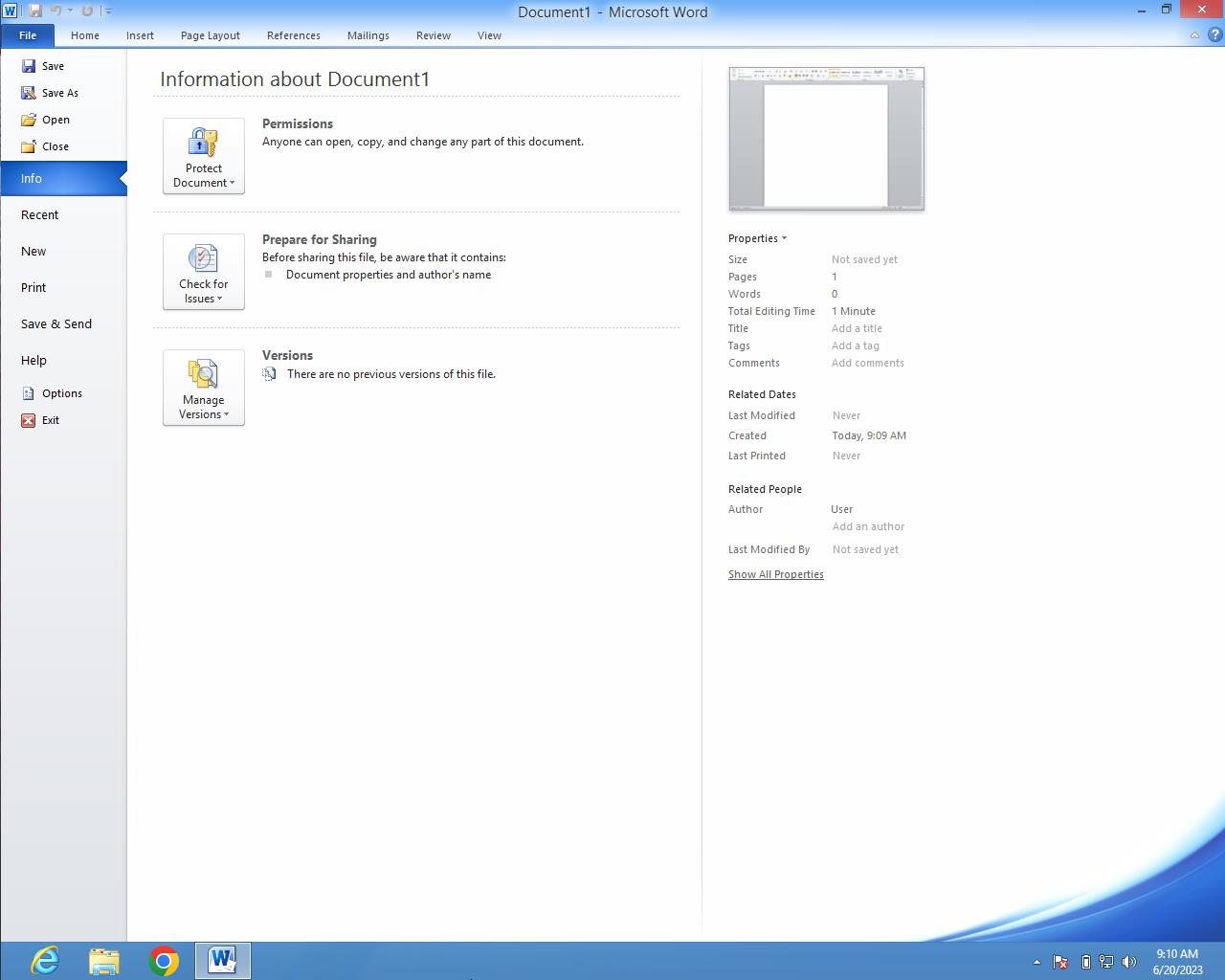Click the Show All Properties link
Image resolution: width=1225 pixels, height=980 pixels.
[775, 574]
